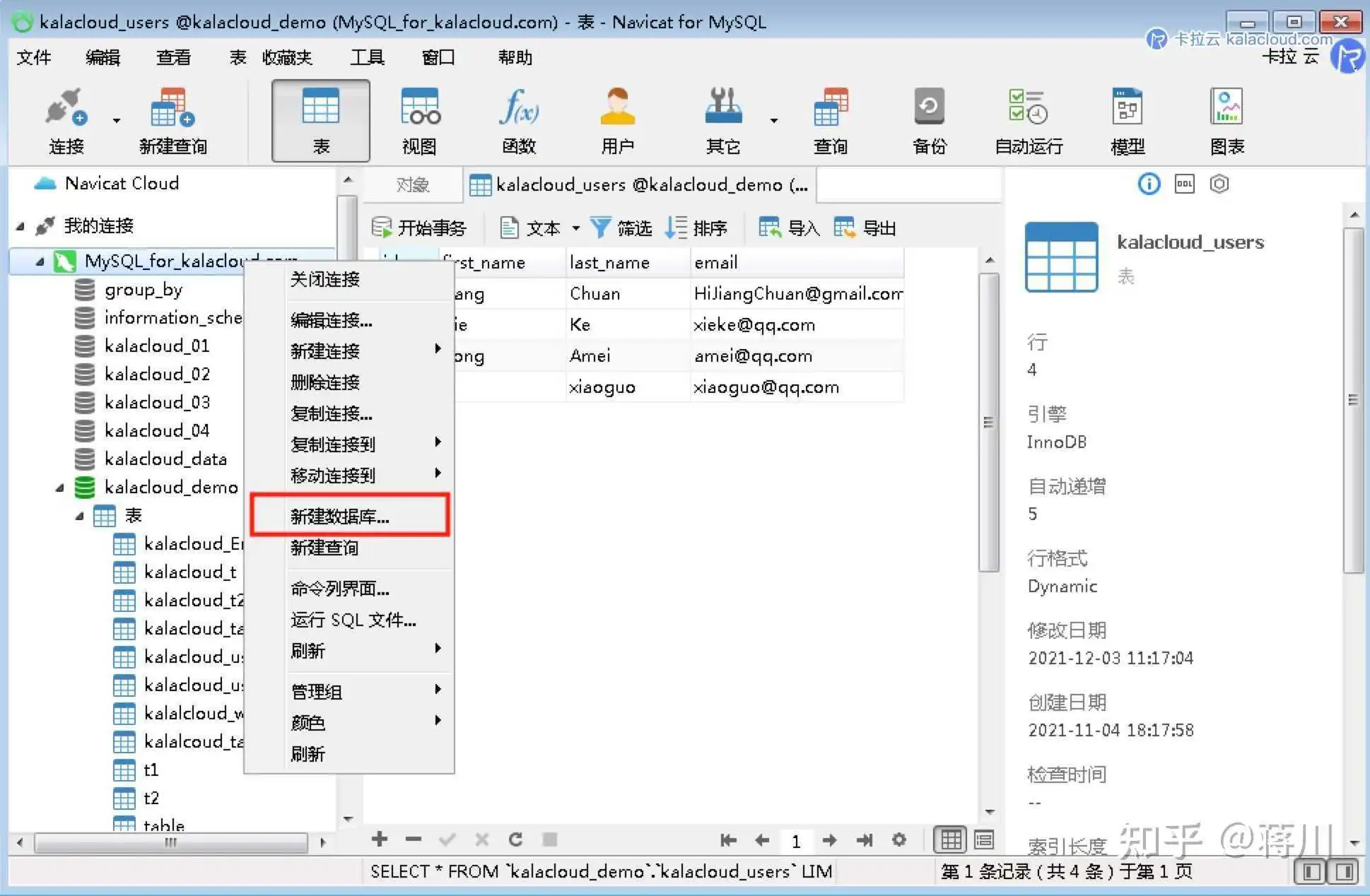Screen dimensions: 1370x896
Task: Switch to form view at bottom bar
Action: point(983,839)
